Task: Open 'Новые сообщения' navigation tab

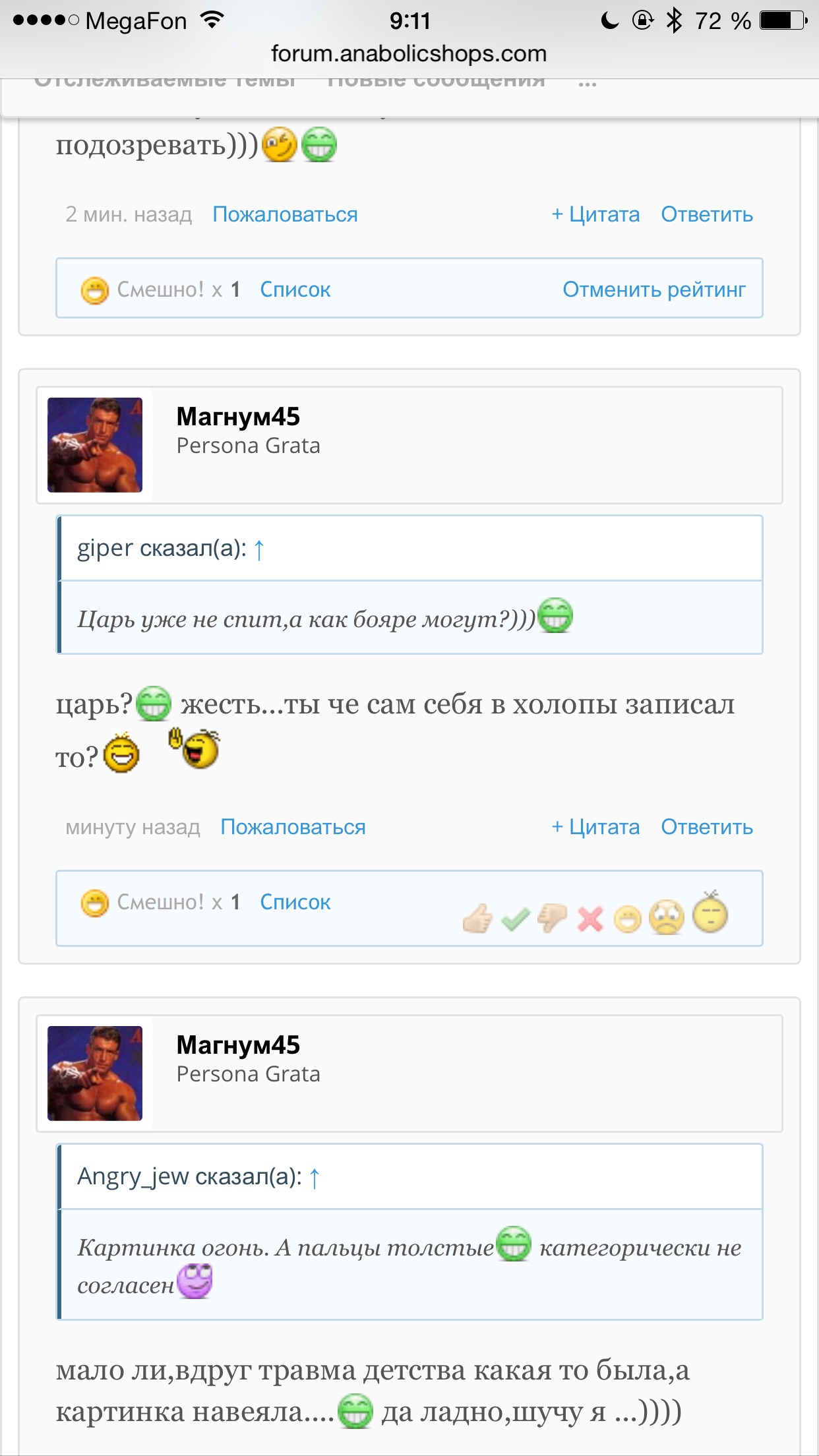Action: pos(436,83)
